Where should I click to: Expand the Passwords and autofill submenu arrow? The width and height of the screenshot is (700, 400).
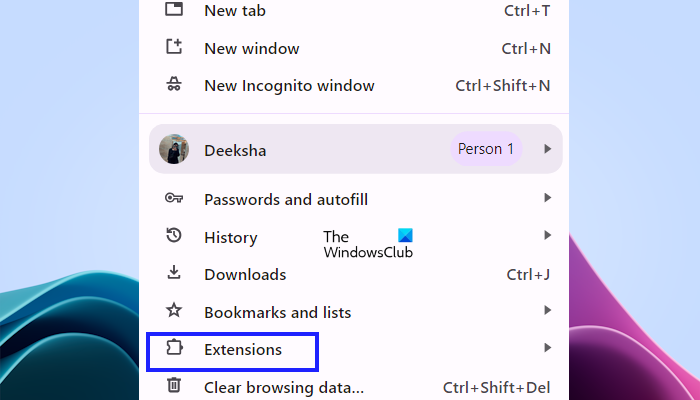[x=547, y=198]
